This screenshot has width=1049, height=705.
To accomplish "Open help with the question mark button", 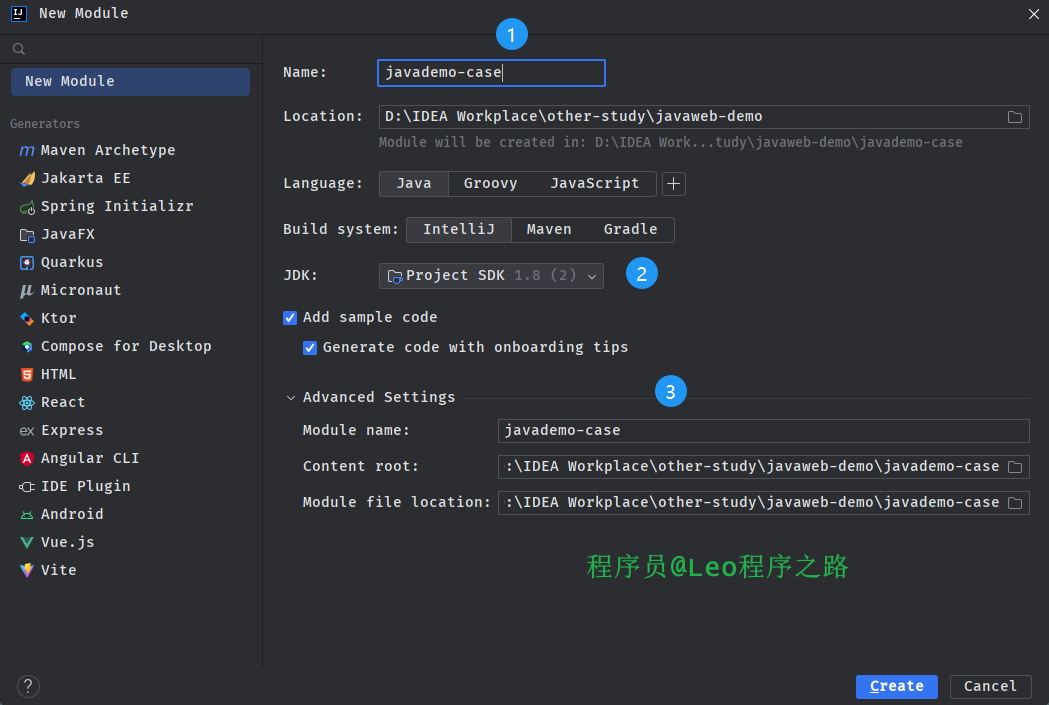I will 28,686.
